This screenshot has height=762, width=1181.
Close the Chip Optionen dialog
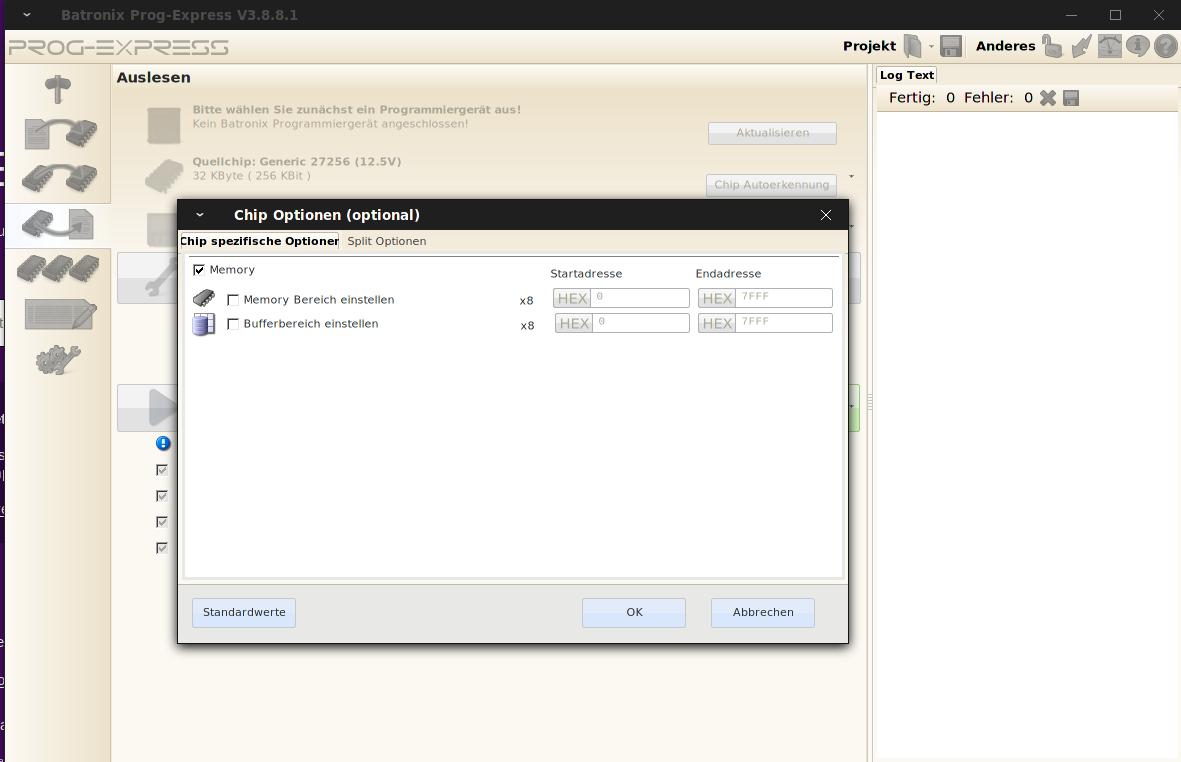(826, 215)
